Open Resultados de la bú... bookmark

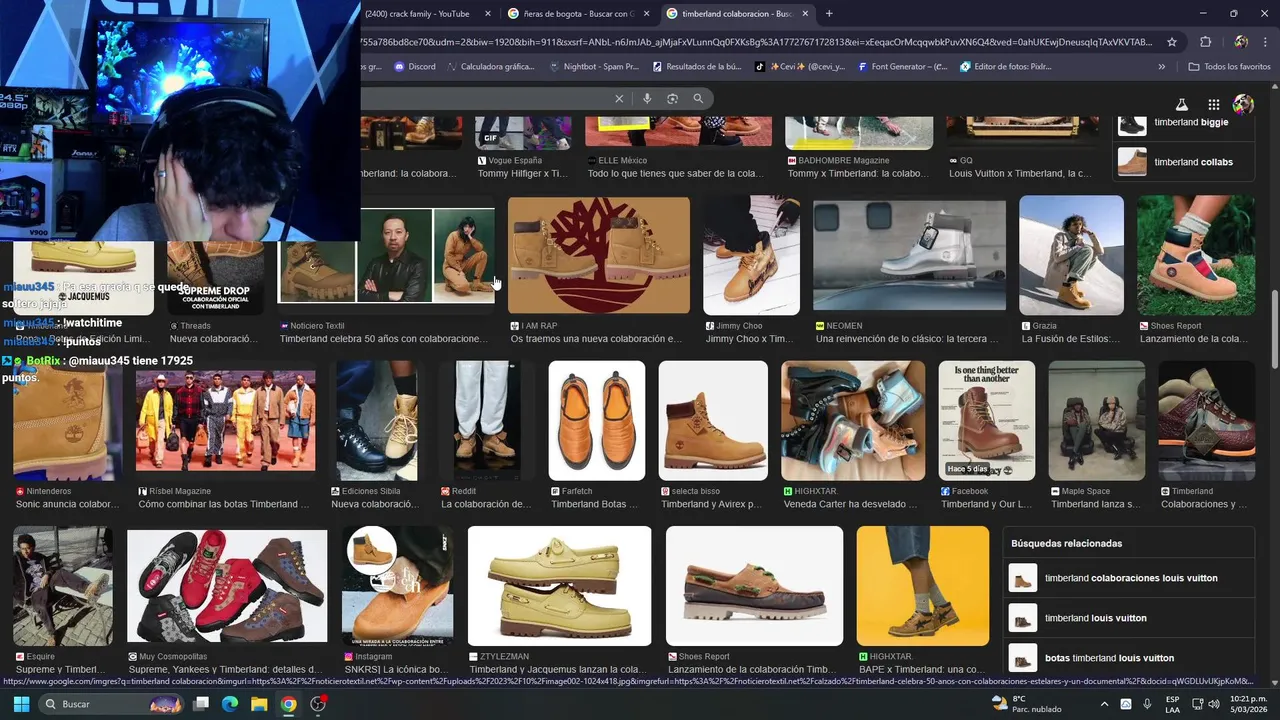(697, 67)
